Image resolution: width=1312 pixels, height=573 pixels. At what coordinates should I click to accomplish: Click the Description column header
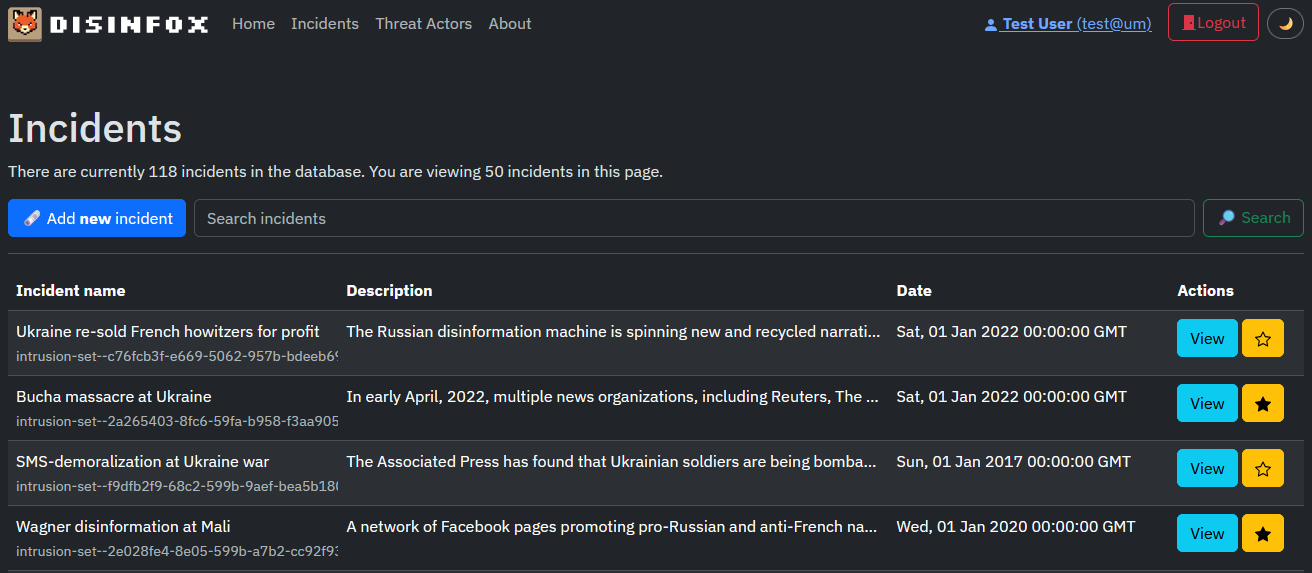click(x=389, y=291)
